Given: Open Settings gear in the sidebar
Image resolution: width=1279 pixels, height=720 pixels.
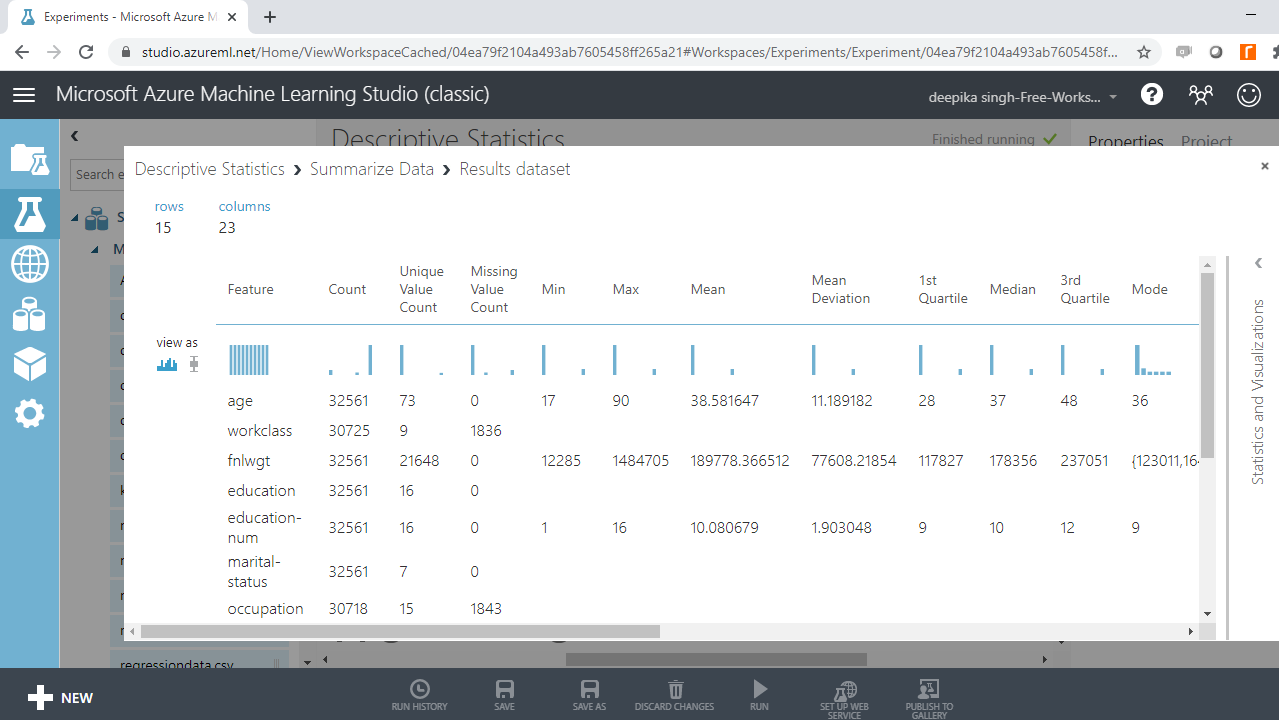Looking at the screenshot, I should (x=29, y=413).
